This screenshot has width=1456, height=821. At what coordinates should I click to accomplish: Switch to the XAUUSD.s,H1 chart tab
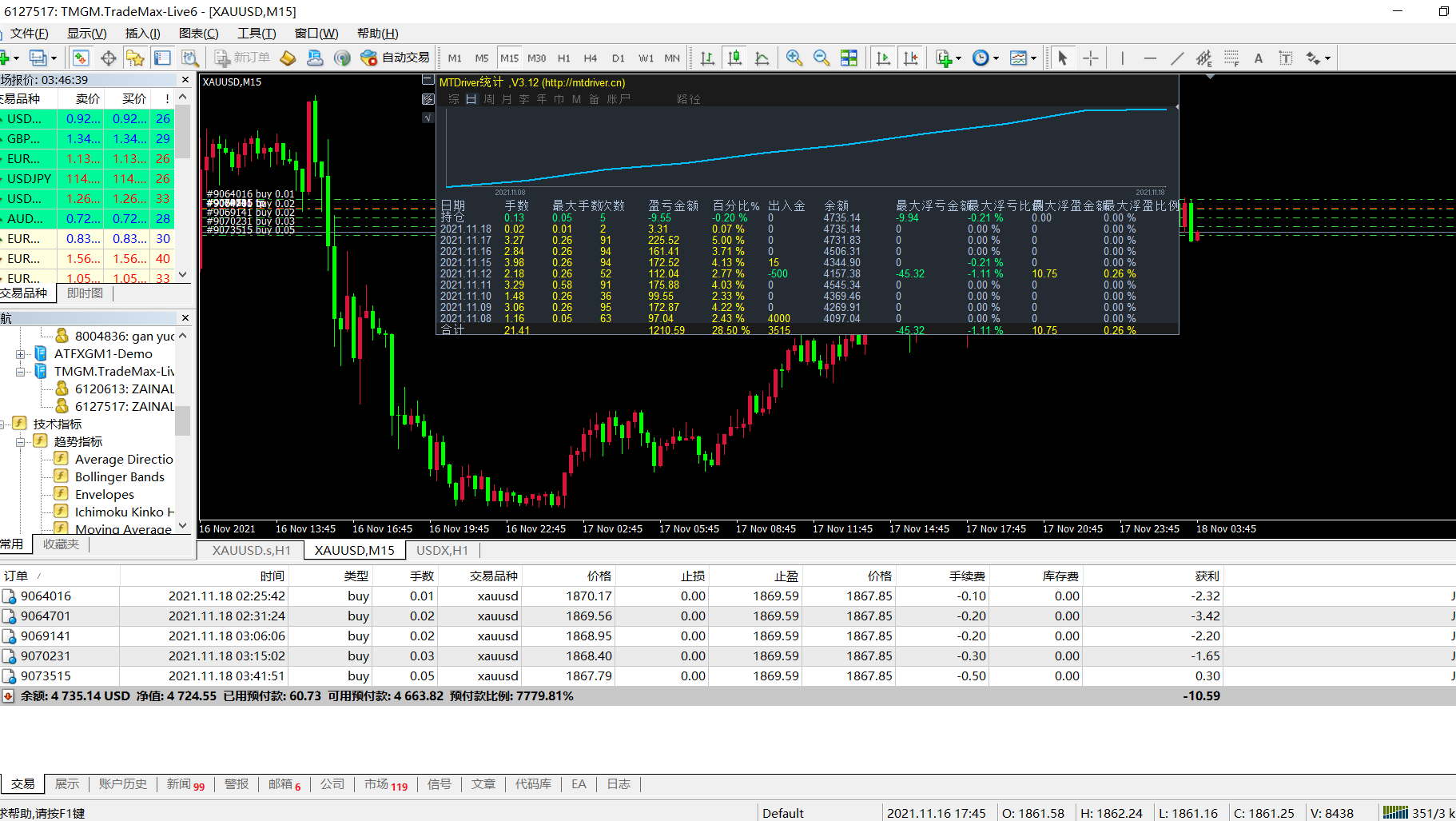pyautogui.click(x=252, y=551)
